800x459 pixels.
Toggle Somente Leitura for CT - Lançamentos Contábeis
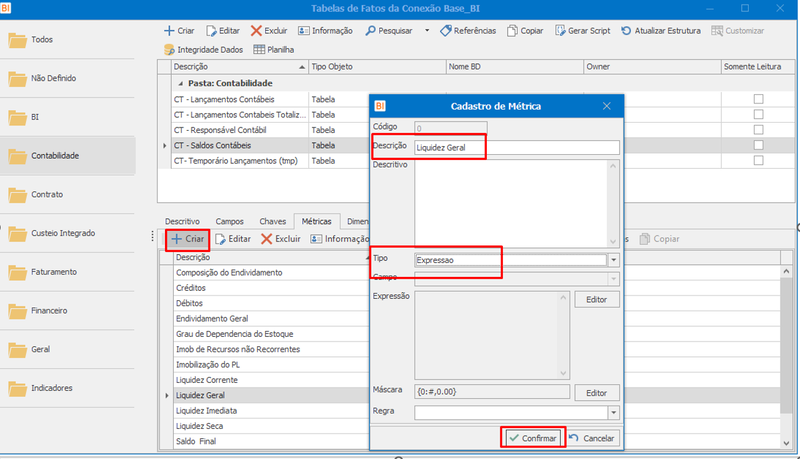759,99
